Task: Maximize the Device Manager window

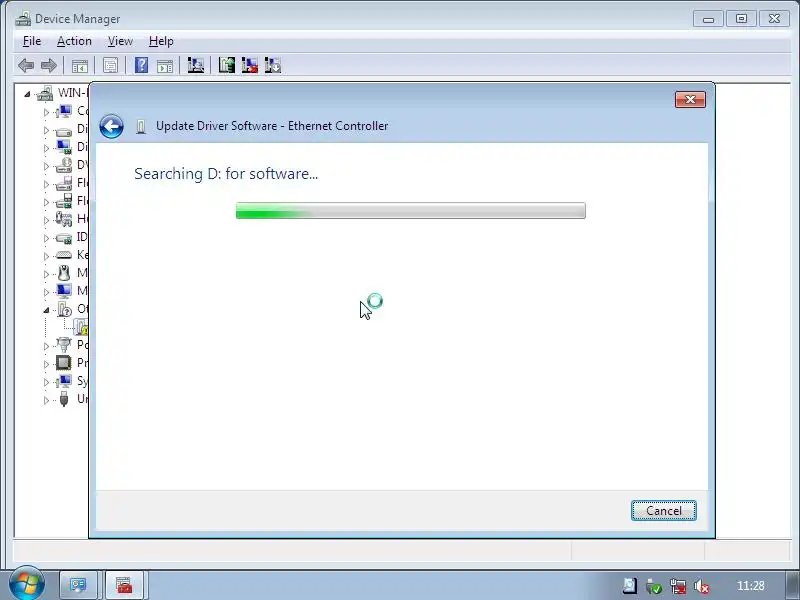Action: point(741,19)
